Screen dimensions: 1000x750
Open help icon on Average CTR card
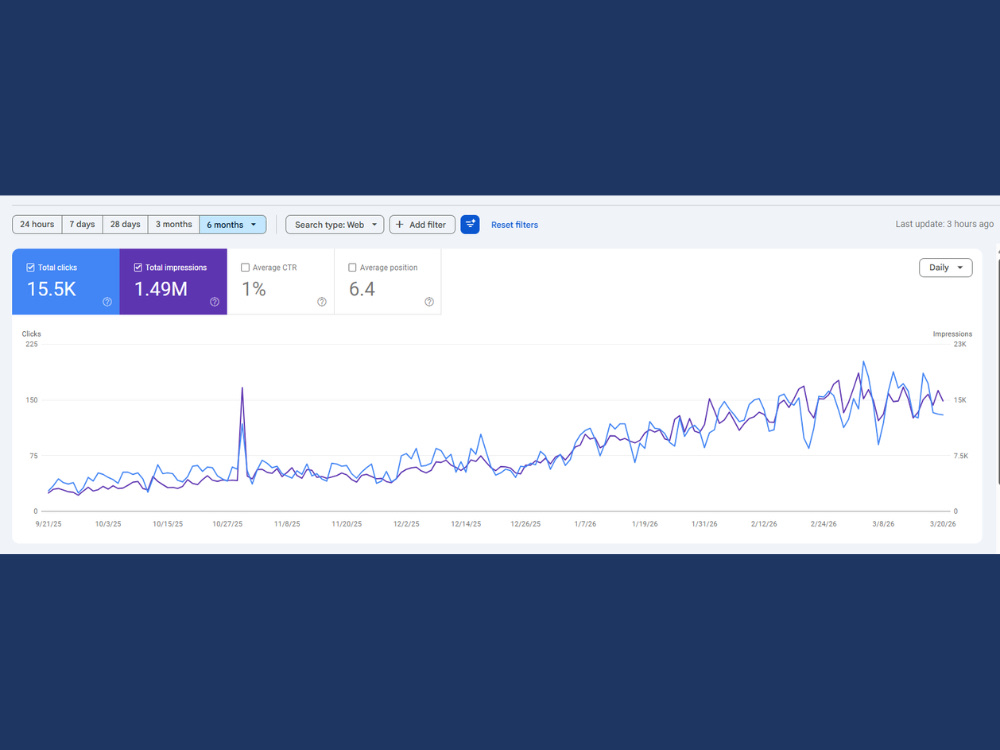(x=322, y=302)
